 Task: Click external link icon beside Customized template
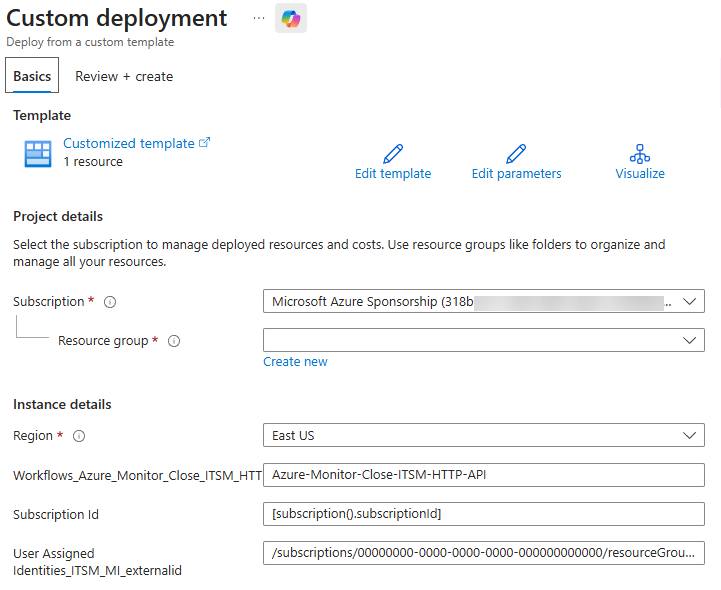point(205,143)
